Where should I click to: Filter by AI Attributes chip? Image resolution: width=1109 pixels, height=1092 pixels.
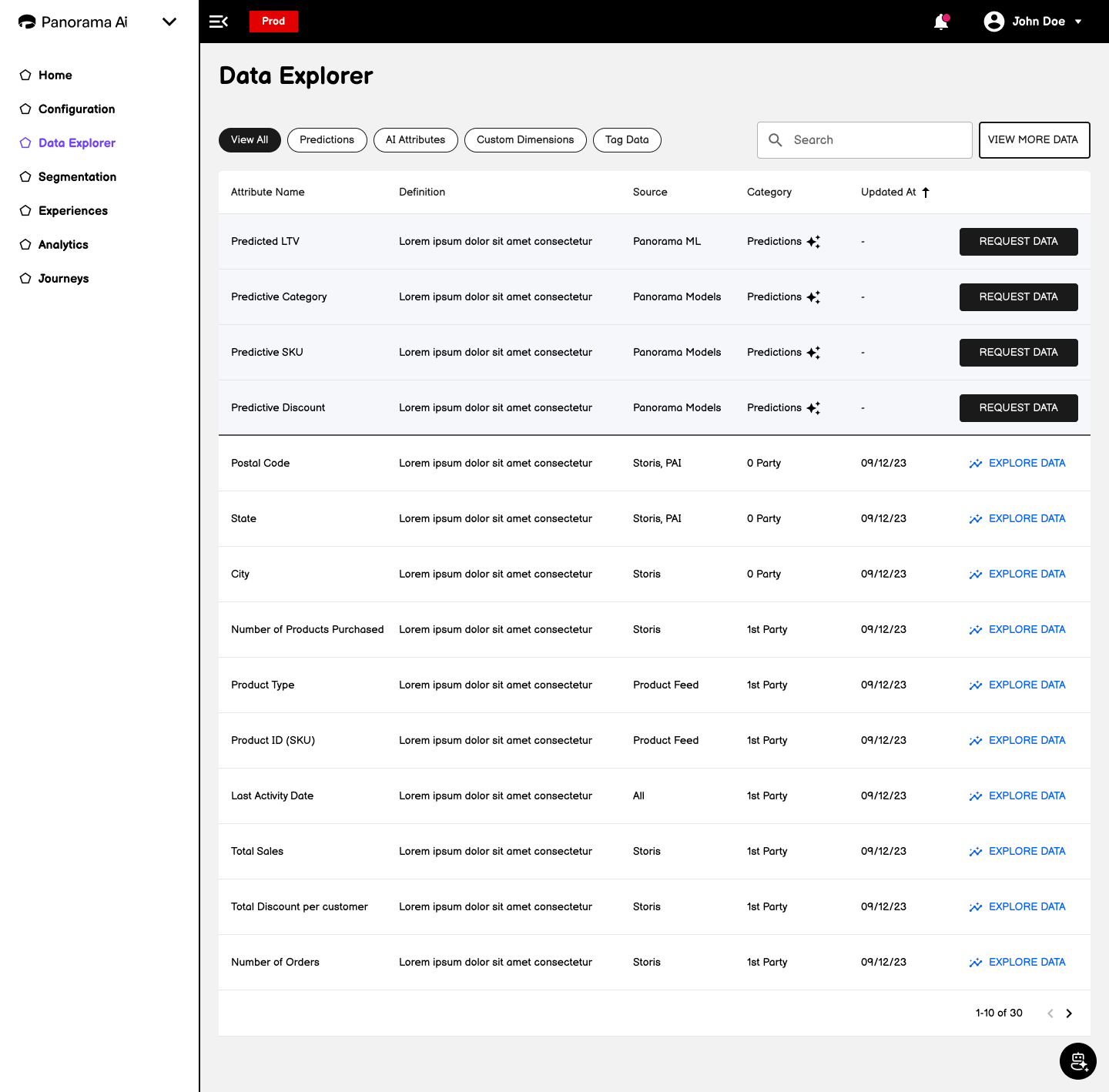[x=415, y=140]
